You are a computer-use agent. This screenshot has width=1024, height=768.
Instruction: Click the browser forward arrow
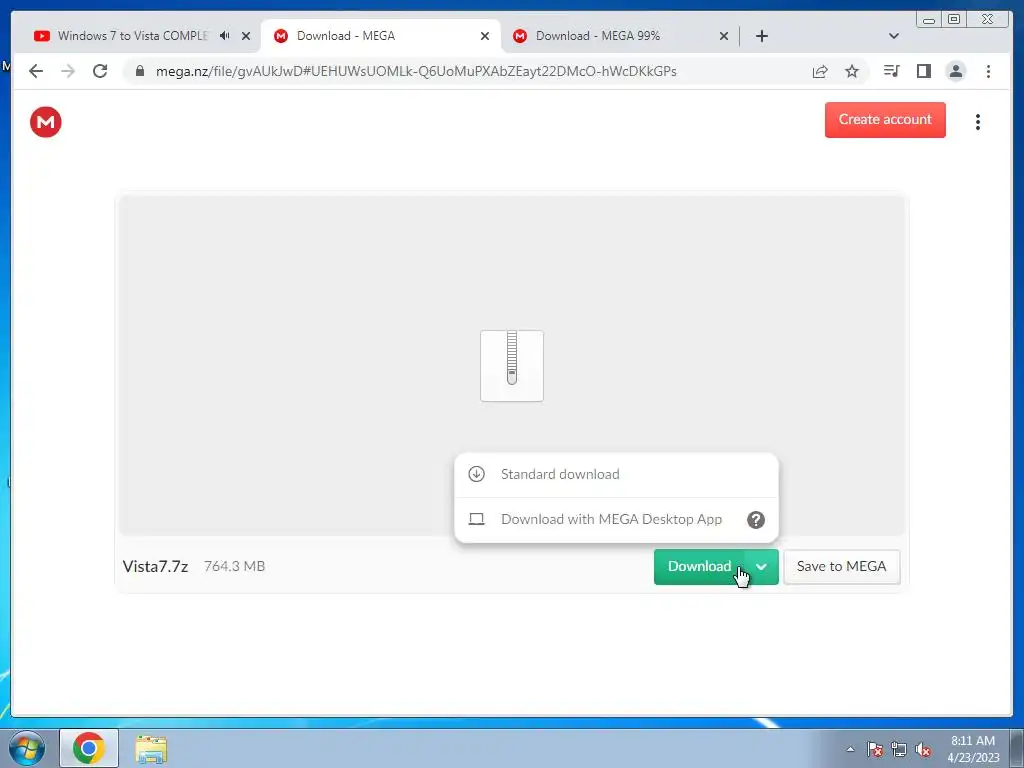point(68,71)
